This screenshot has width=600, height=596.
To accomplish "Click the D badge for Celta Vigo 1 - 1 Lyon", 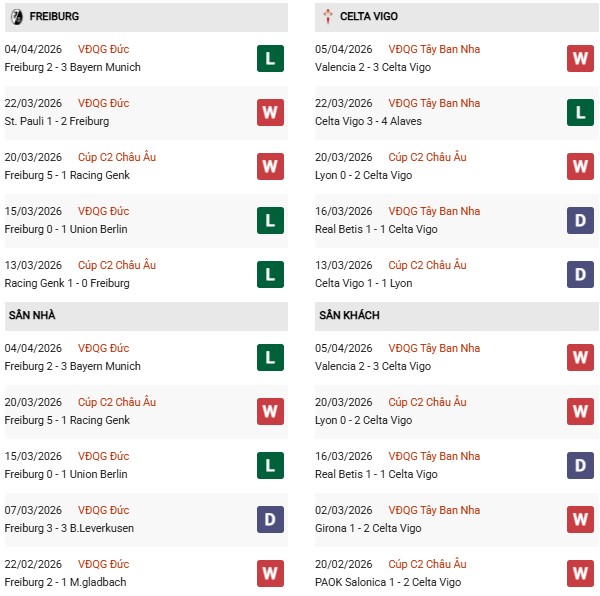I will [x=581, y=274].
